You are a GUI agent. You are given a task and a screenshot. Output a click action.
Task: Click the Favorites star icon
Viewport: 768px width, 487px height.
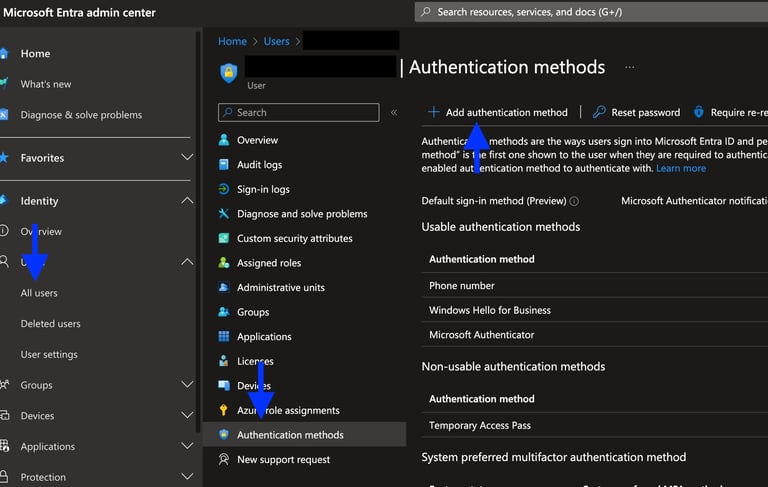pyautogui.click(x=4, y=158)
